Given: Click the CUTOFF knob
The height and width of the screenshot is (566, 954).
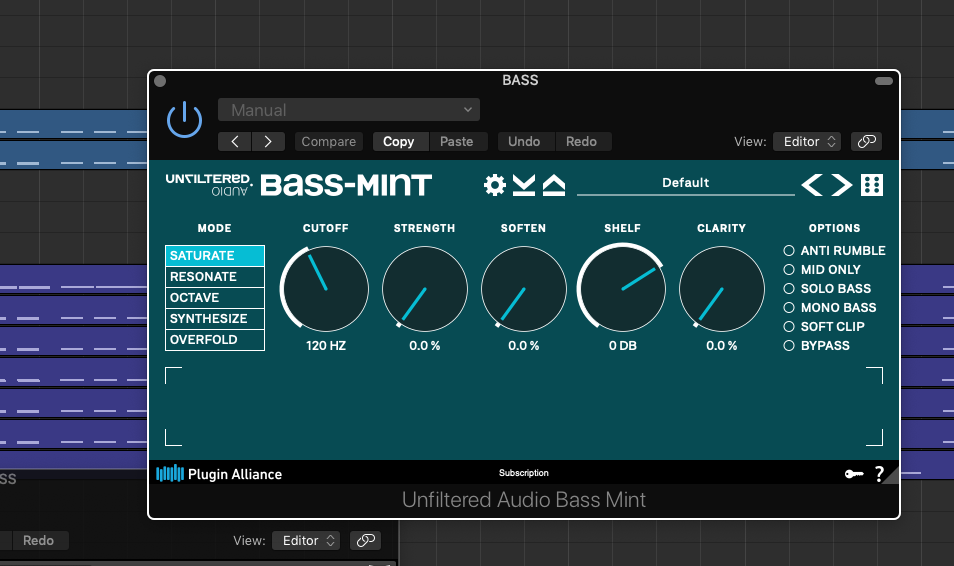Looking at the screenshot, I should [x=326, y=288].
